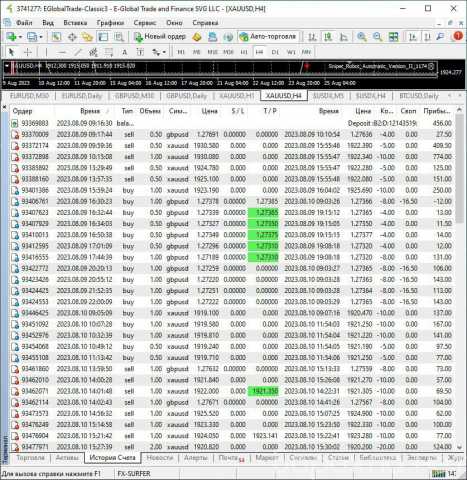Select the Fibonacci Retracement tool

coord(109,52)
